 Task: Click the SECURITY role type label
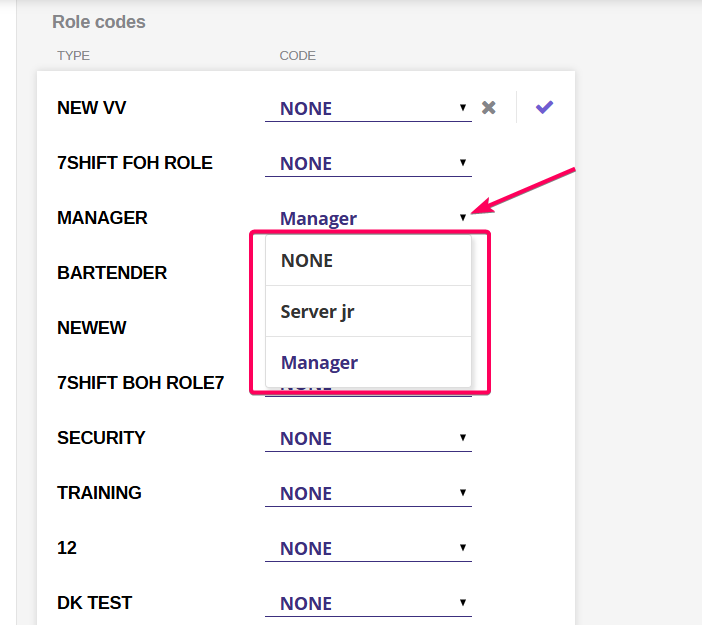pos(101,438)
